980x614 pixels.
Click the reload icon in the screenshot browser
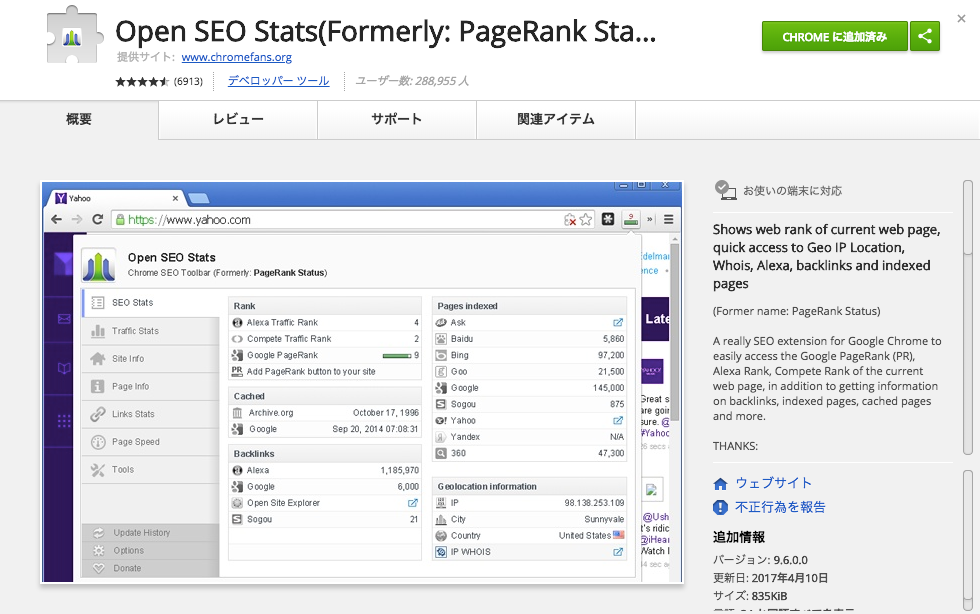click(x=98, y=219)
